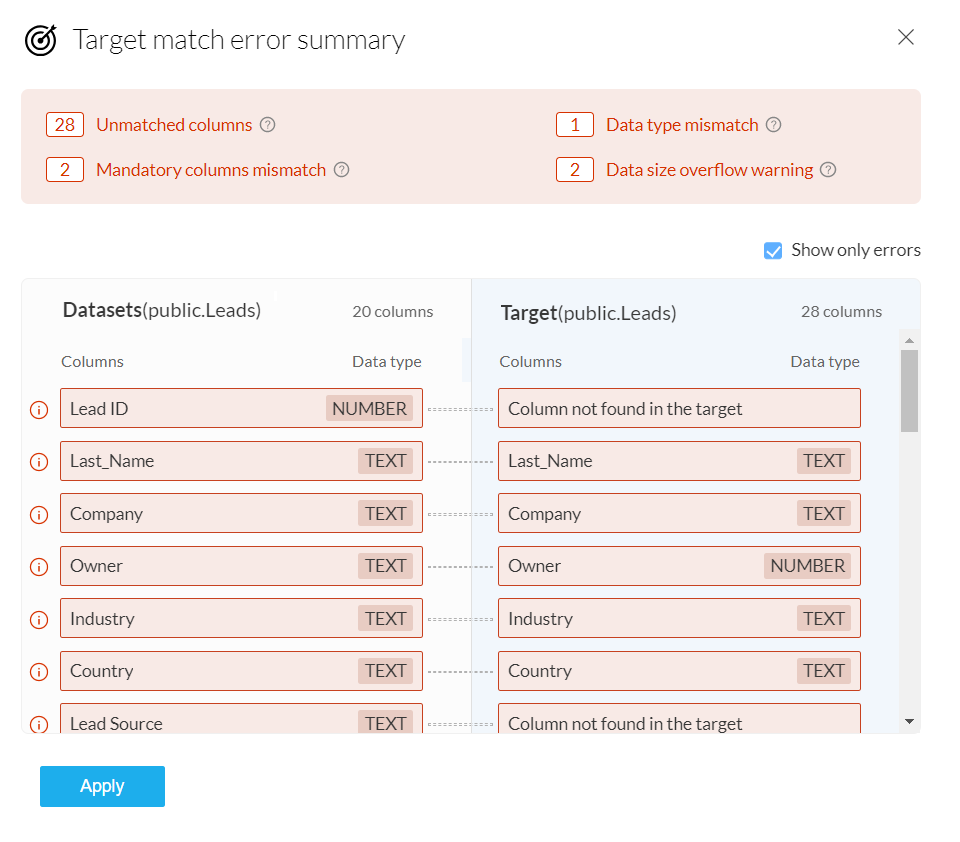Click the scroll down arrow in column list
This screenshot has height=842, width=960.
point(909,721)
